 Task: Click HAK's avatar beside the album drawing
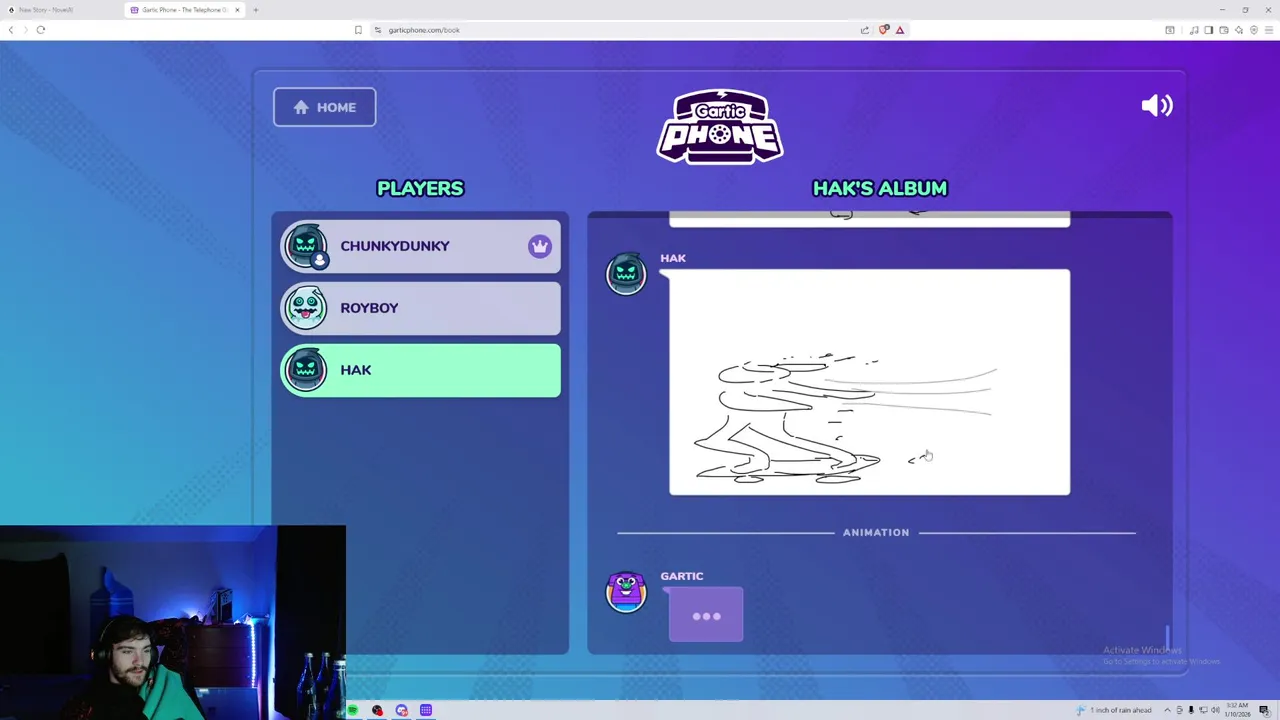(626, 273)
